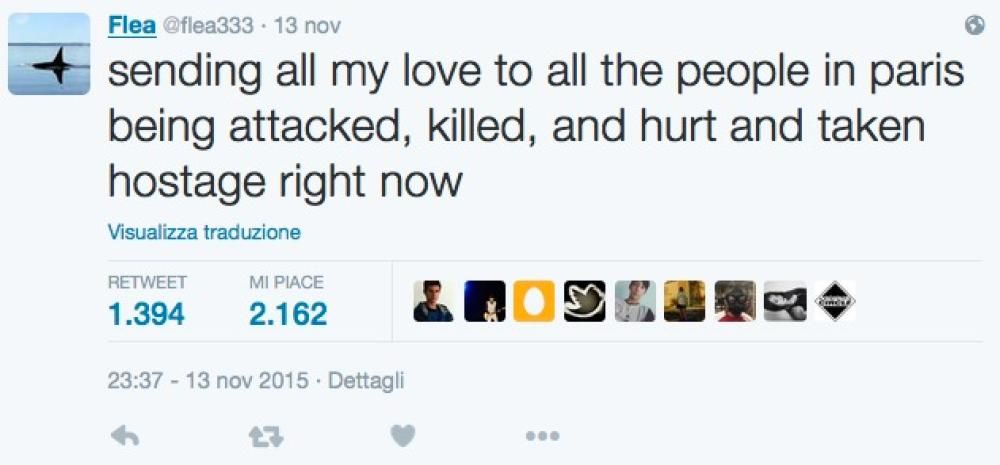
Task: Click the guitarist on dark stage avatar
Action: (484, 301)
